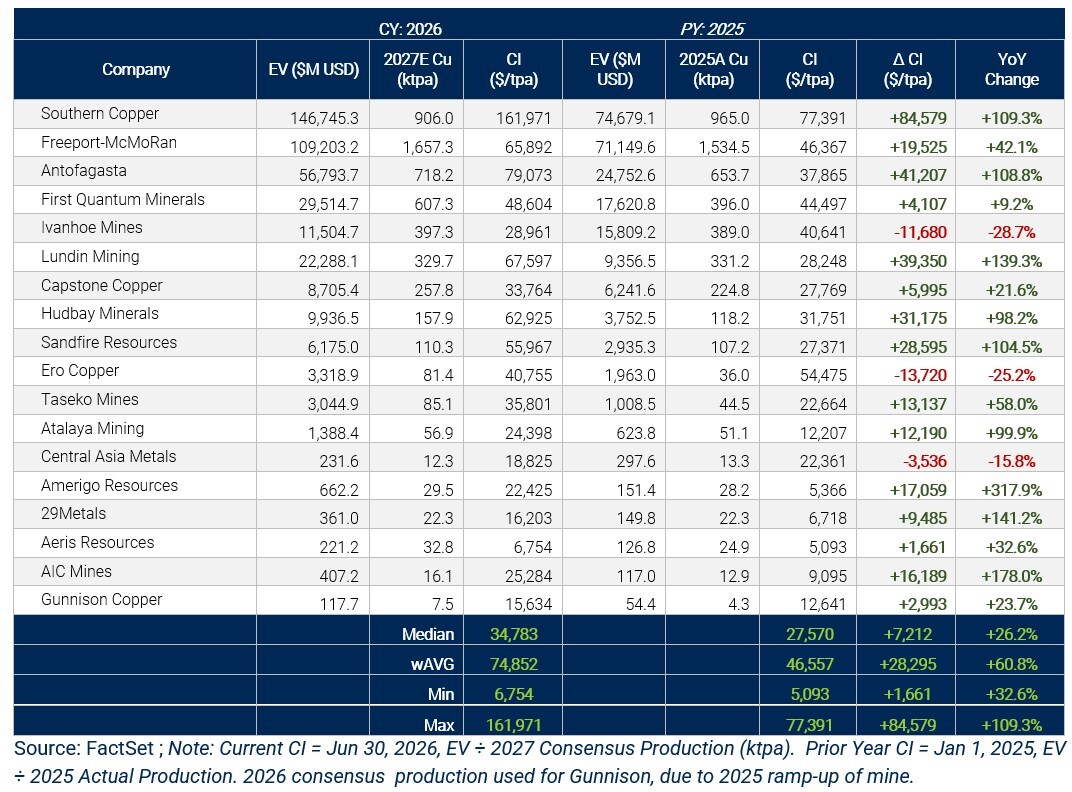Select Ero Copper company name

pyautogui.click(x=80, y=370)
